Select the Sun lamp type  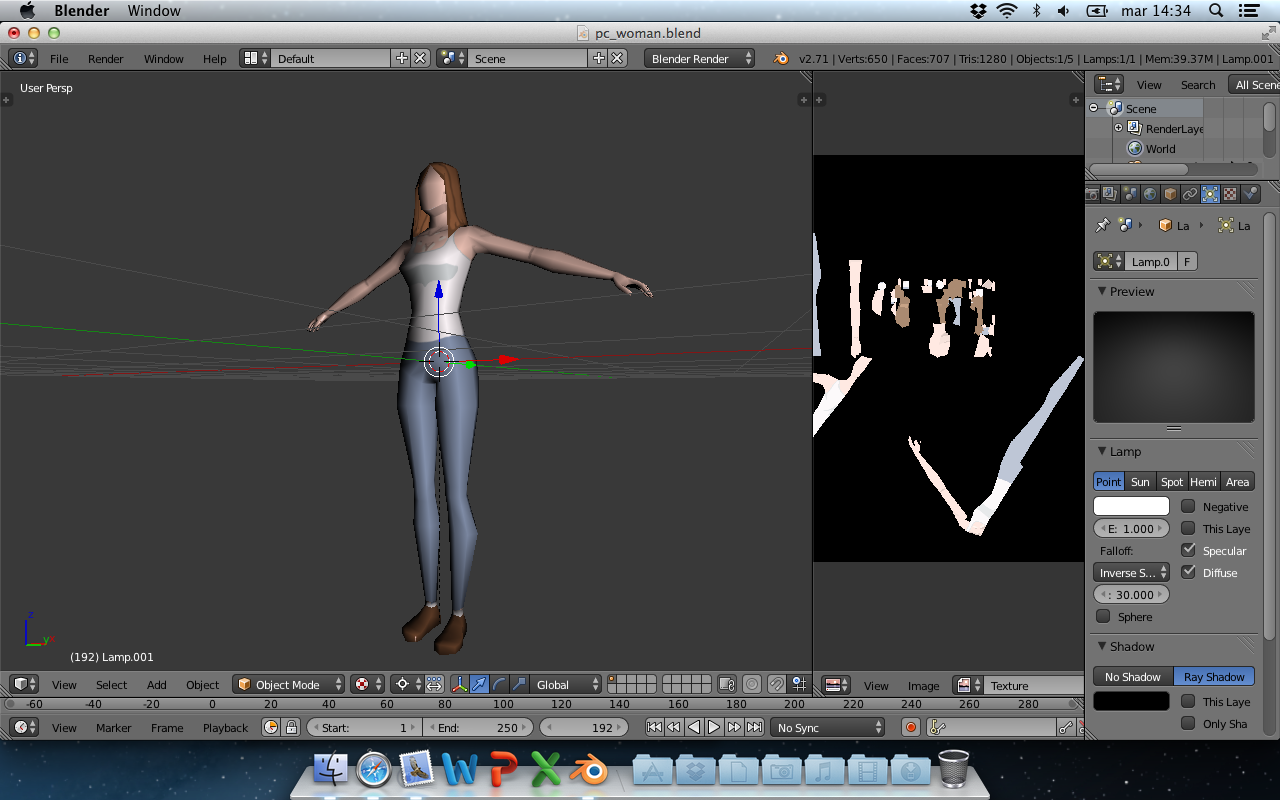[1140, 482]
